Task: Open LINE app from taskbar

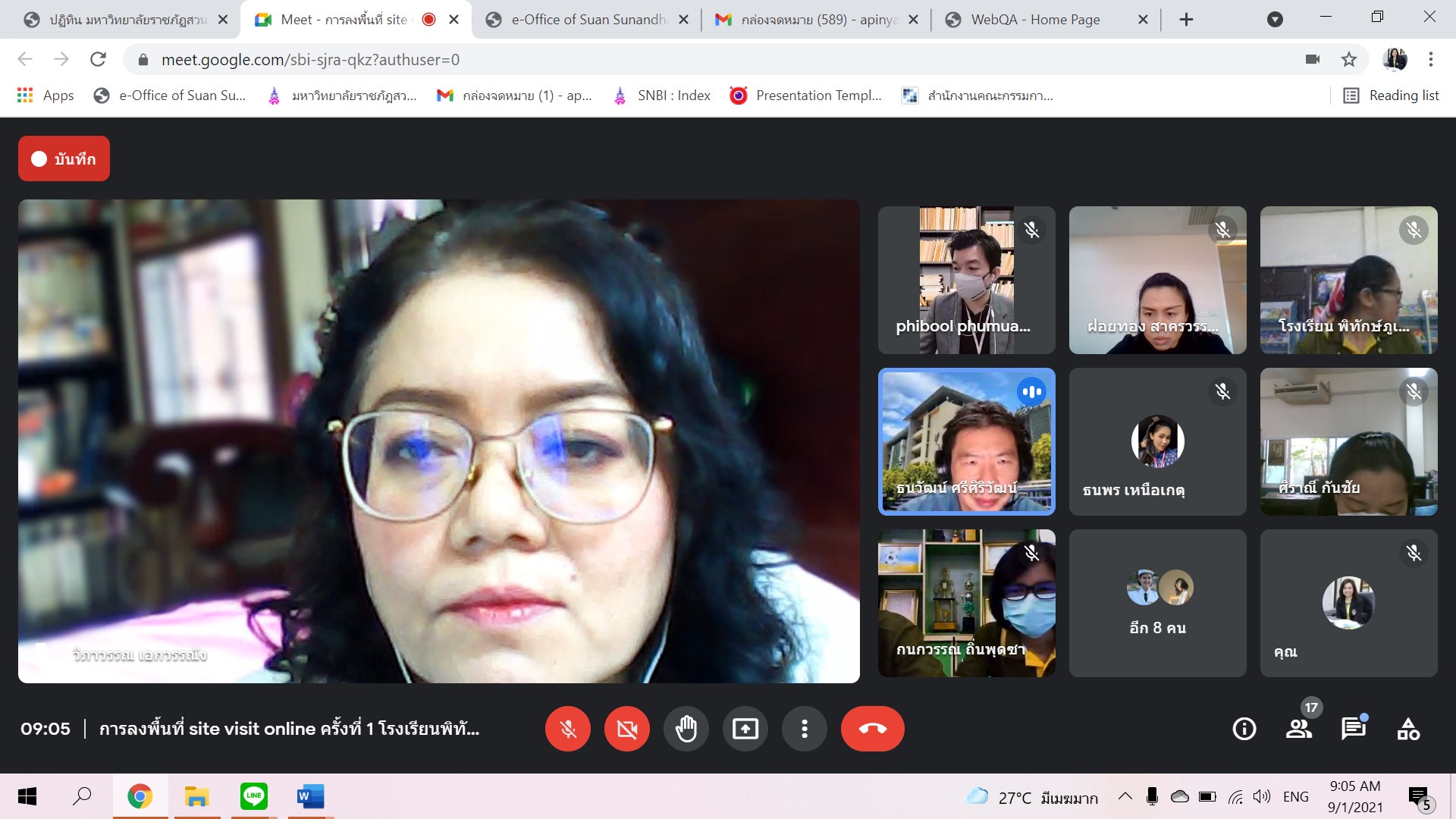Action: 253,796
